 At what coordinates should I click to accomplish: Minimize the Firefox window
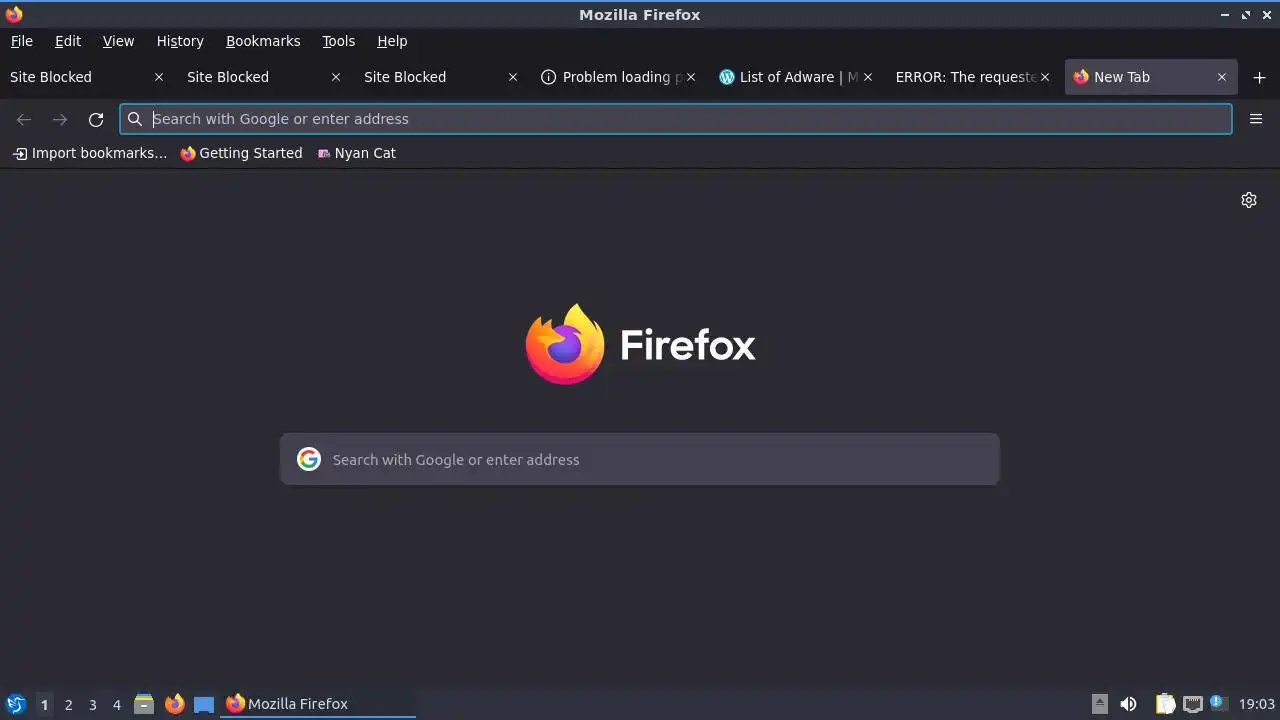1225,15
